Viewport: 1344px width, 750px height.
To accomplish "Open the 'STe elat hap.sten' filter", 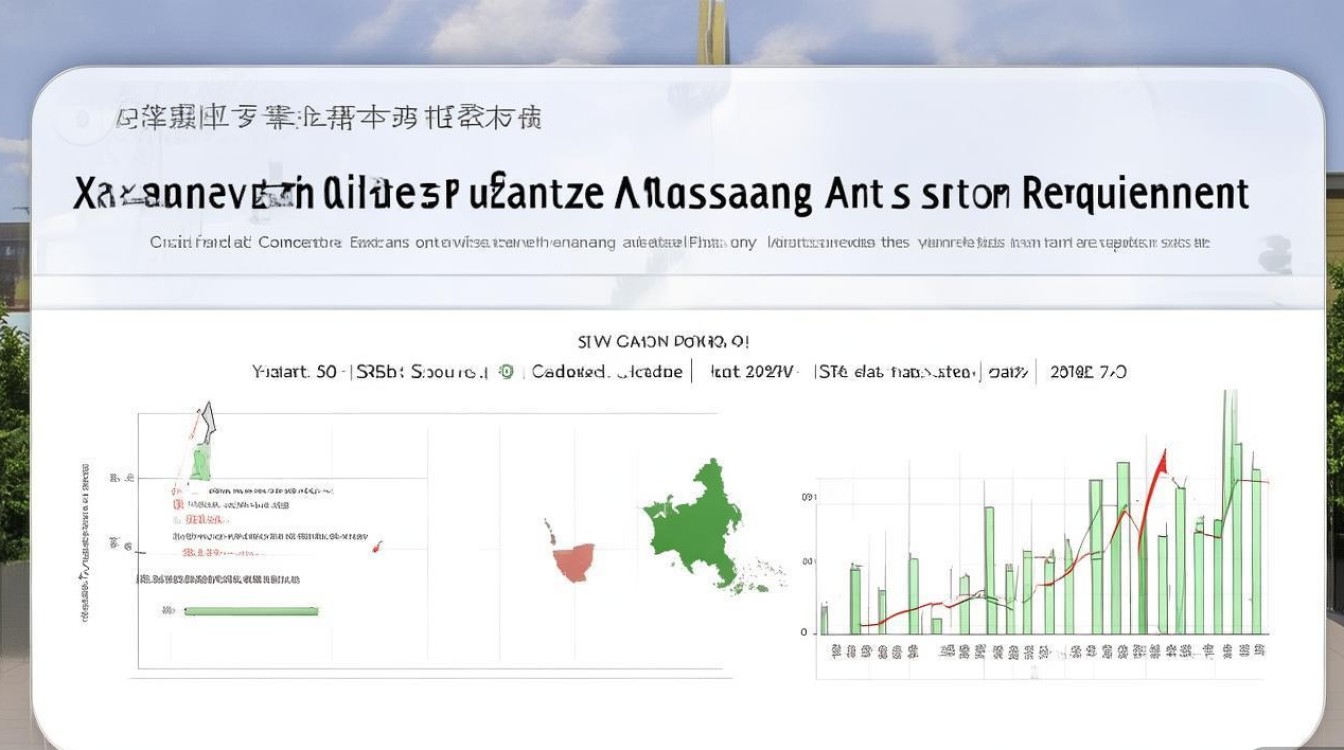I will tap(895, 372).
